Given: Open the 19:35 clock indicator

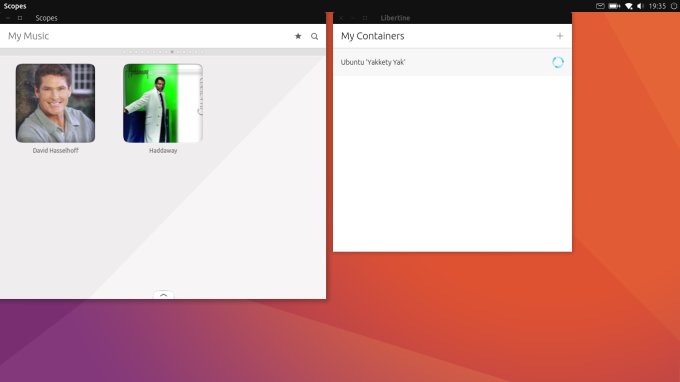Looking at the screenshot, I should click(657, 6).
